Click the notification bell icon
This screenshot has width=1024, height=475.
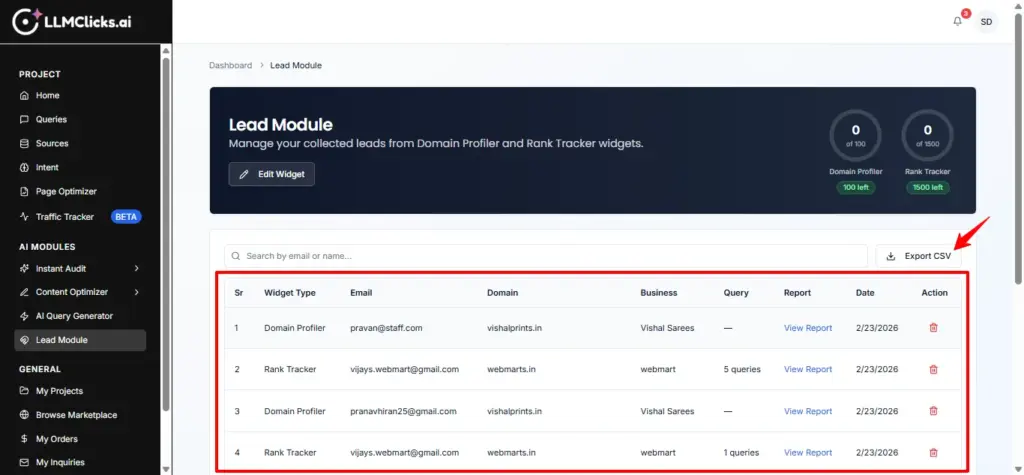click(957, 21)
